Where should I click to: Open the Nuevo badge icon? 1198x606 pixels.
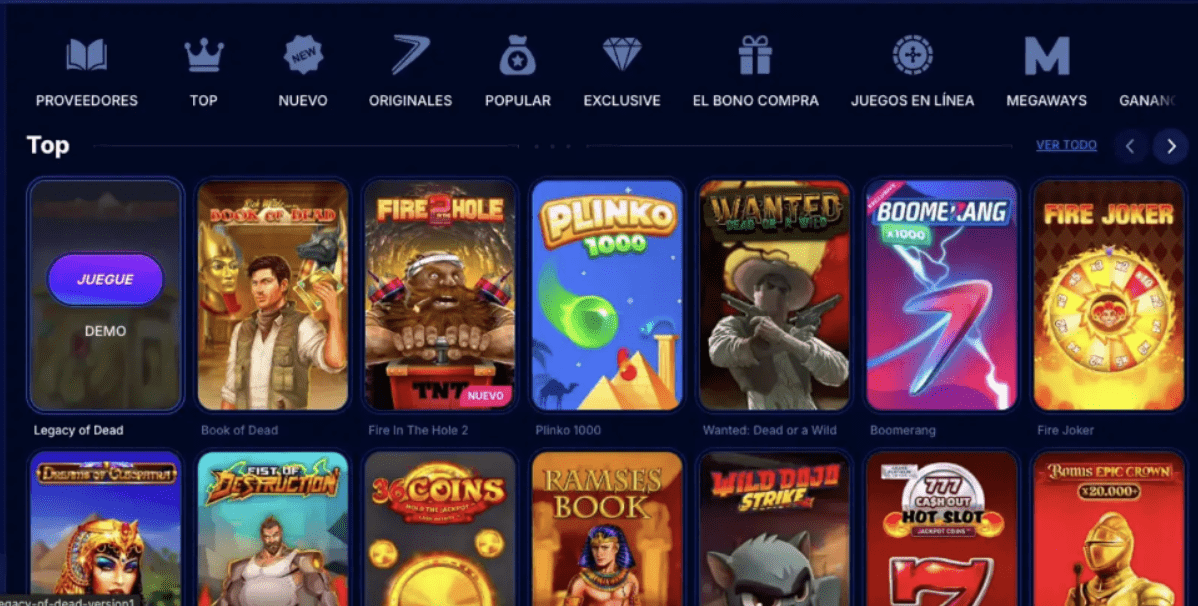tap(303, 55)
